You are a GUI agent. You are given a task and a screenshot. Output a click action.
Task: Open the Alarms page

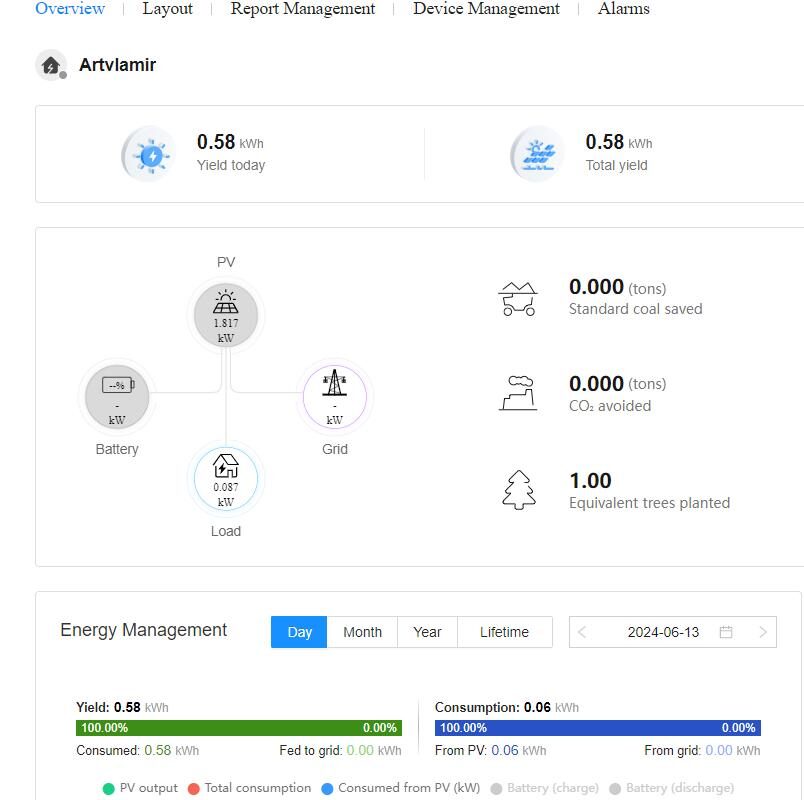click(622, 9)
